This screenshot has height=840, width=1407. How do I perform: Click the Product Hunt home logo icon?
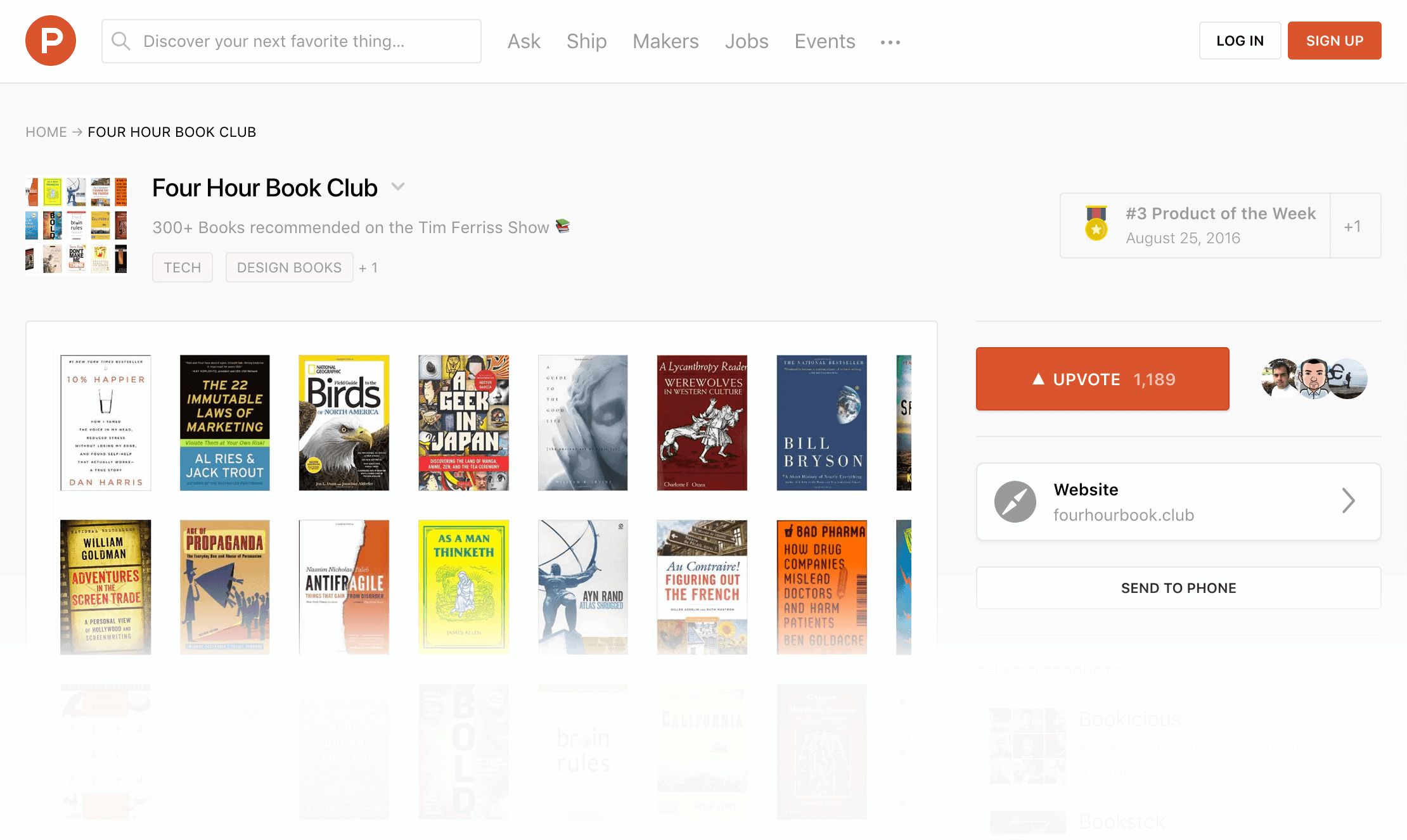coord(50,41)
